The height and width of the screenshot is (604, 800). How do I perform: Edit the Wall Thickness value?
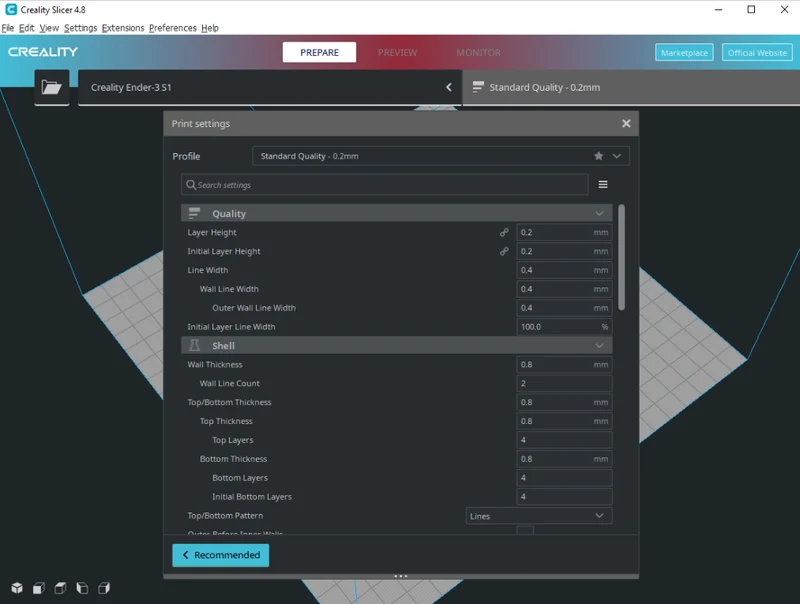click(x=564, y=365)
